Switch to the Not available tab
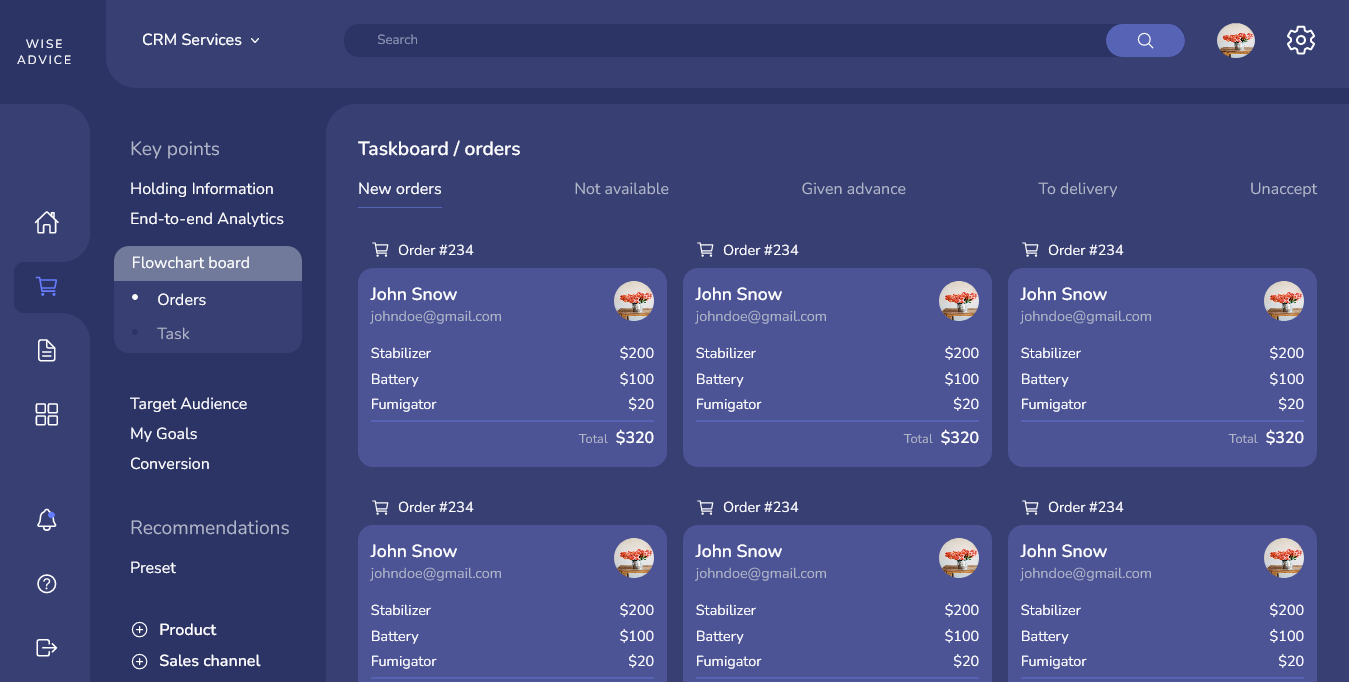The width and height of the screenshot is (1349, 682). [x=621, y=188]
